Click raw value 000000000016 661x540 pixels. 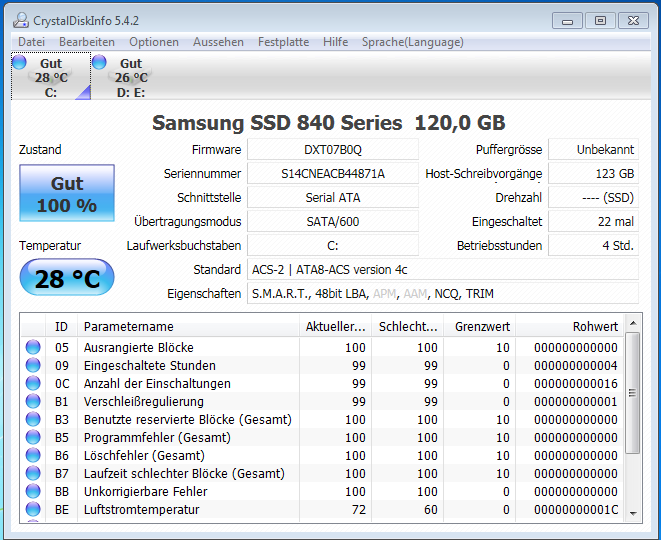(576, 384)
